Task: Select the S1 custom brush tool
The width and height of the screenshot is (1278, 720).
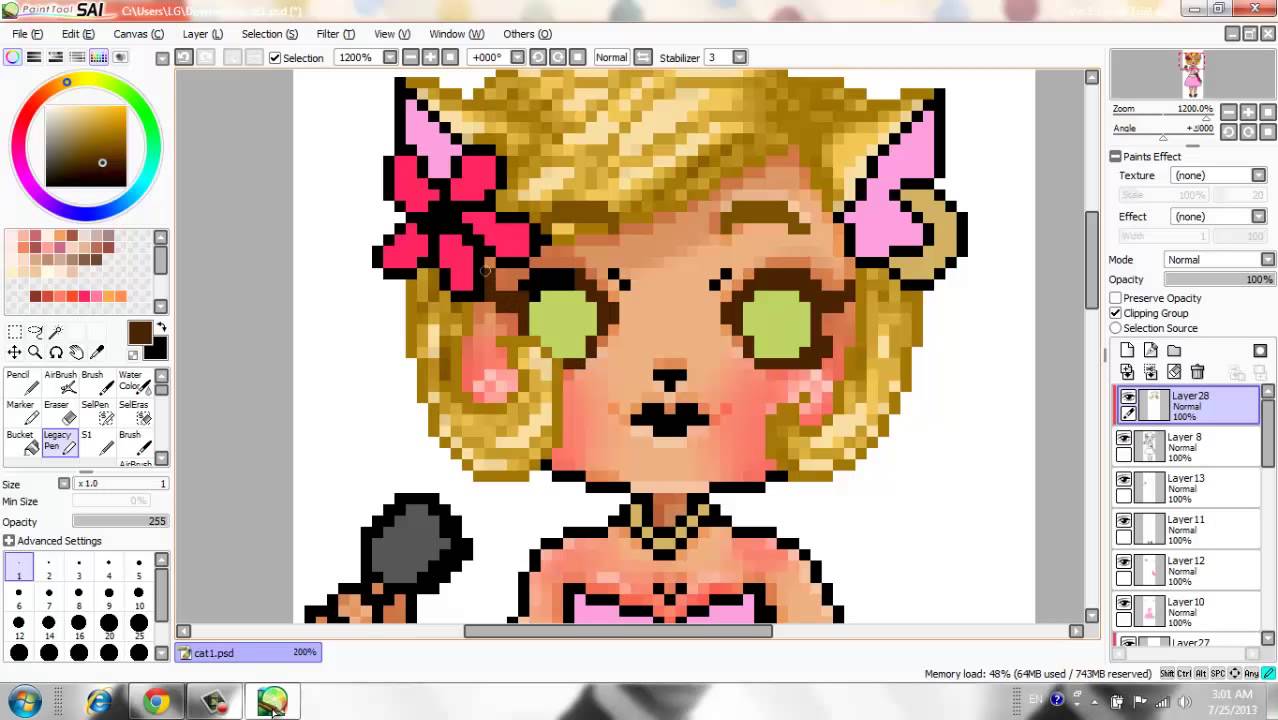Action: point(96,442)
